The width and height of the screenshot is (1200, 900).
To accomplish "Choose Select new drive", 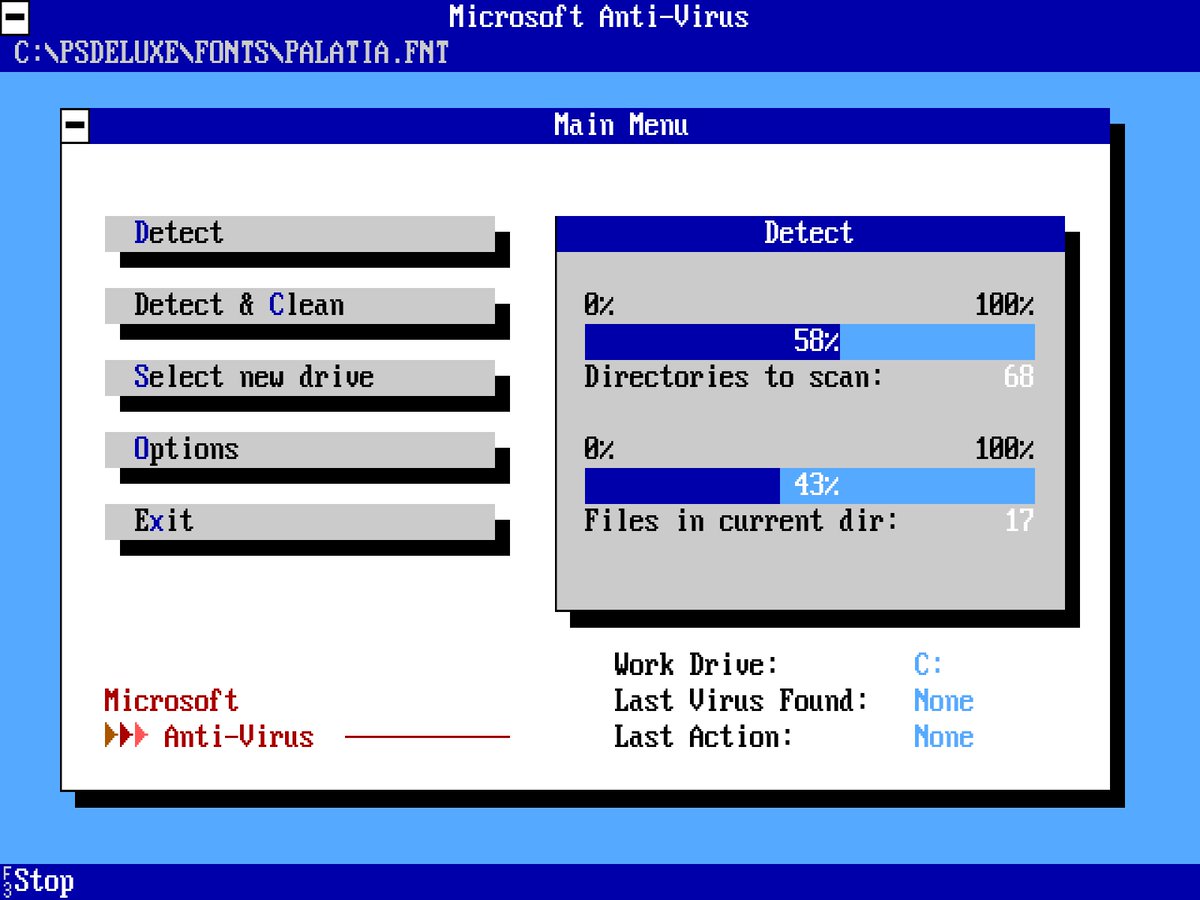I will 300,377.
